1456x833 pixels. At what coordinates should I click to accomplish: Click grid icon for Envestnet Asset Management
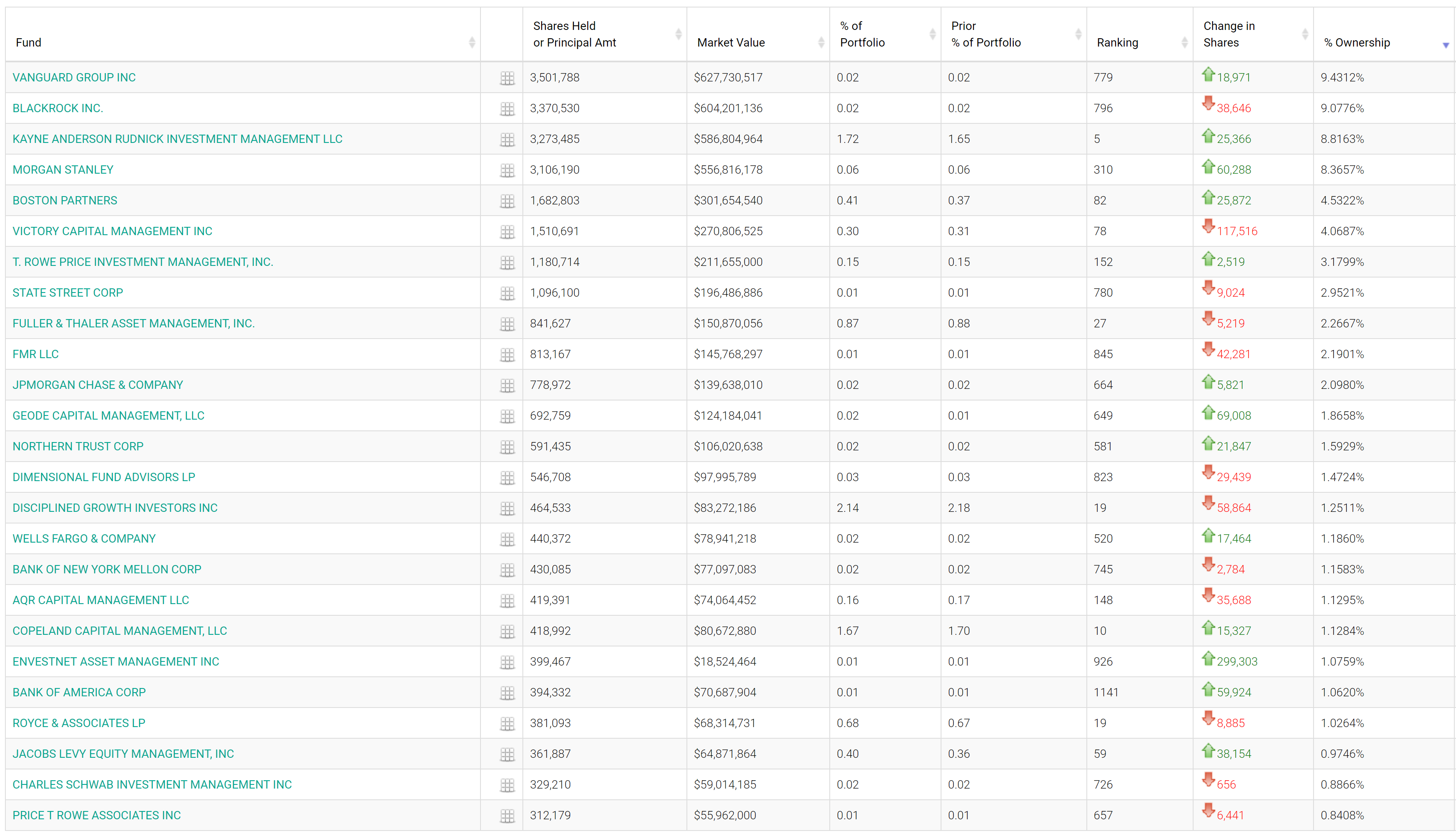click(507, 662)
